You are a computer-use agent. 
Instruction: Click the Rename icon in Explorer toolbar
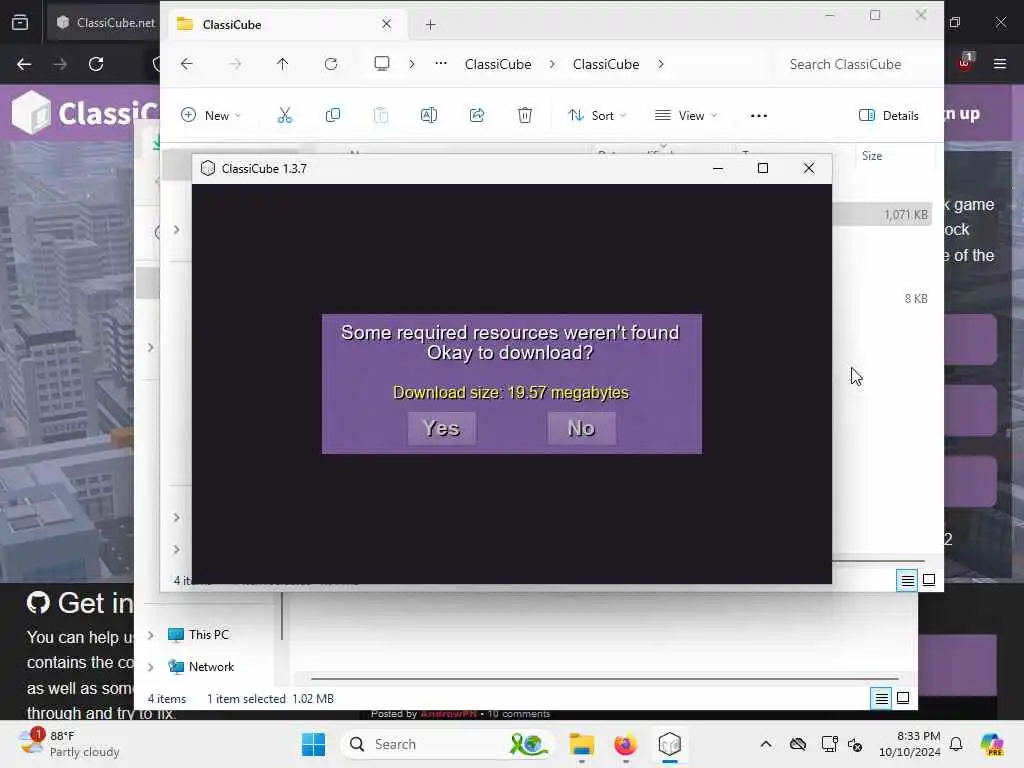[428, 116]
